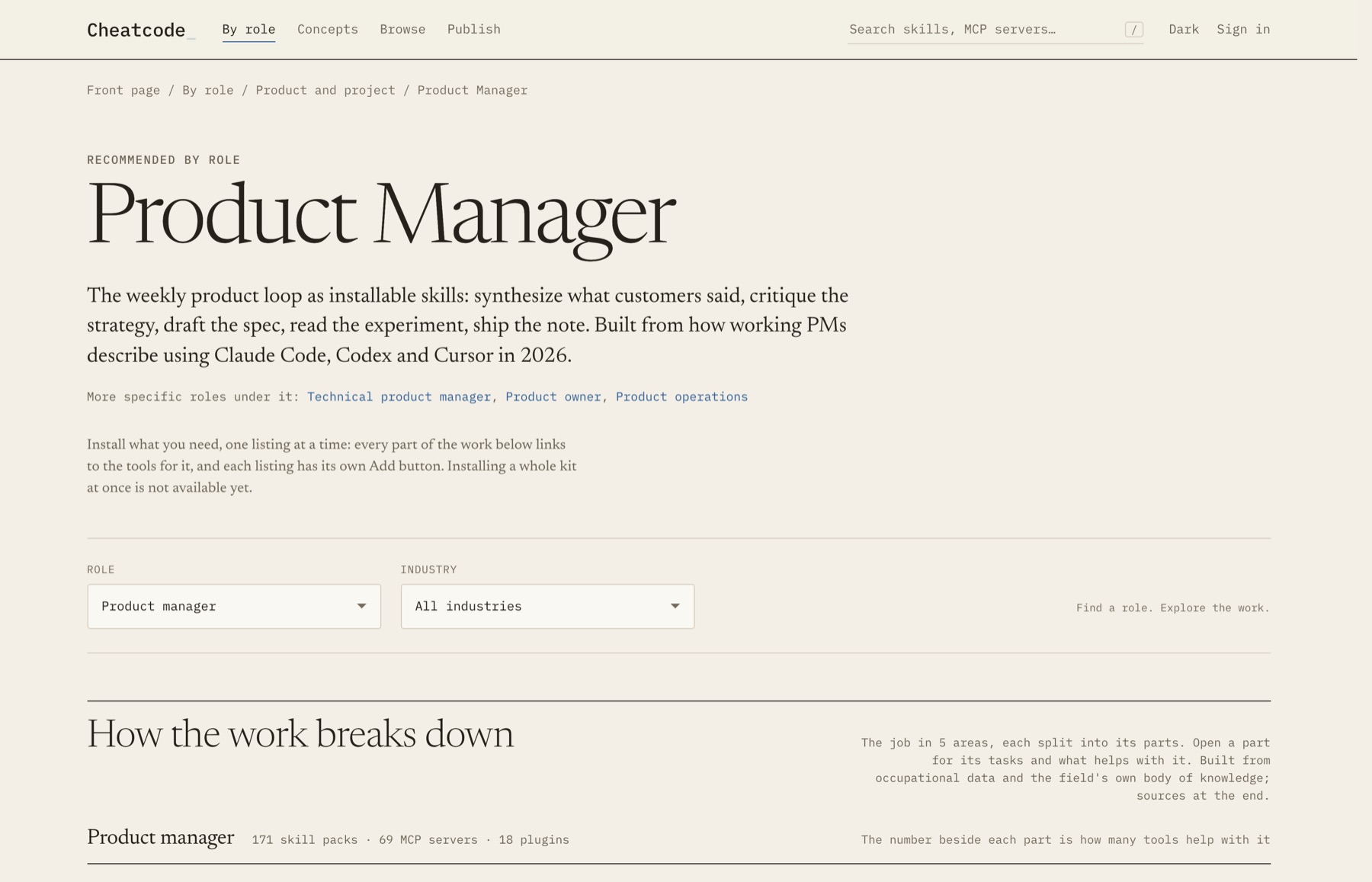The height and width of the screenshot is (882, 1372).
Task: Open Product operations role link
Action: click(681, 396)
